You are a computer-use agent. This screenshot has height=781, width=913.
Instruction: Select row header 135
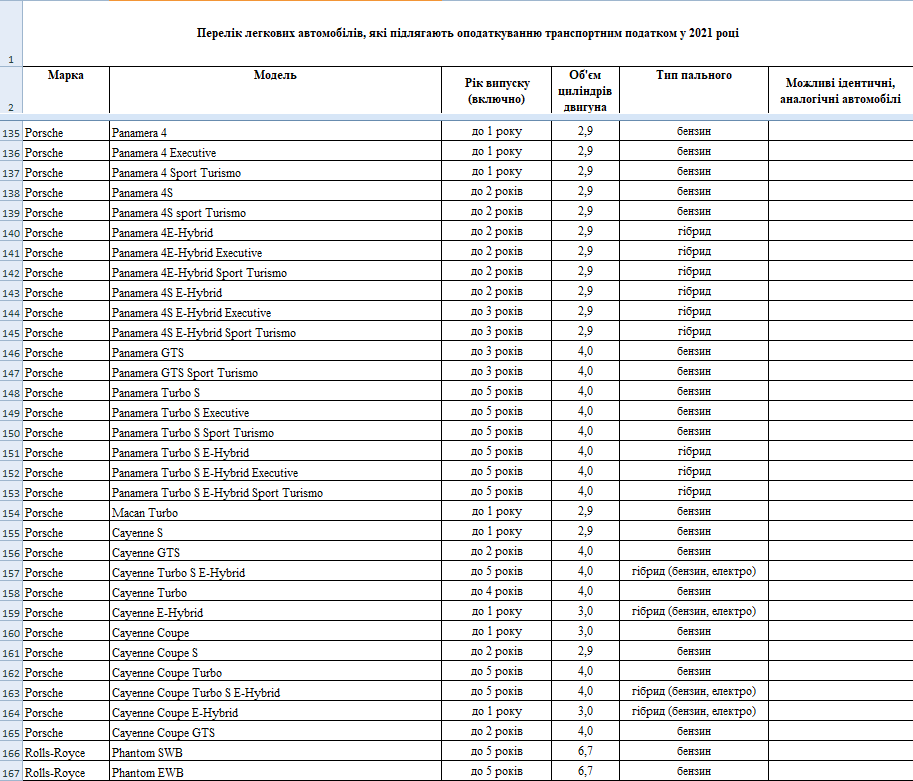pos(11,132)
